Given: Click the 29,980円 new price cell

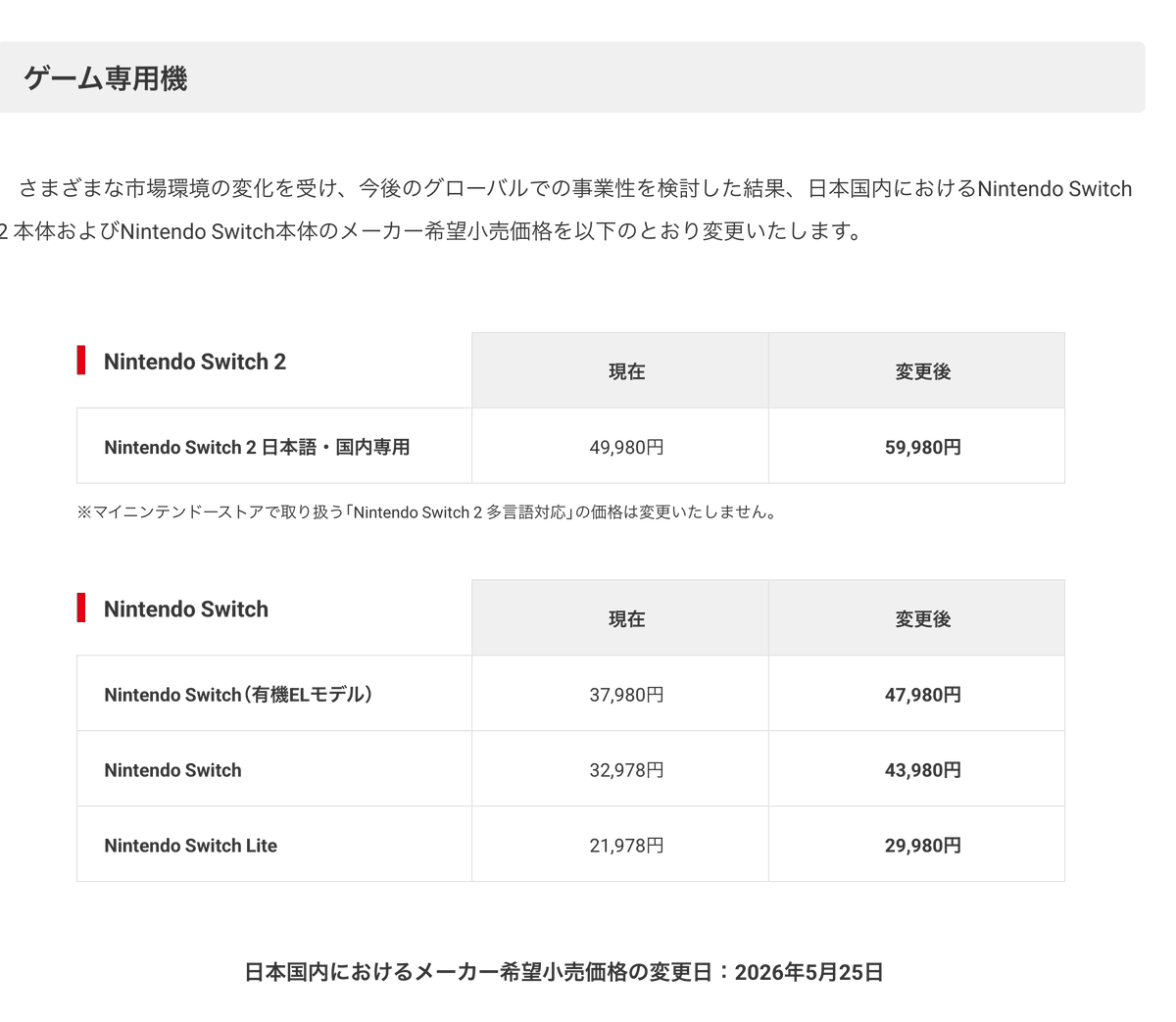Looking at the screenshot, I should tap(916, 845).
